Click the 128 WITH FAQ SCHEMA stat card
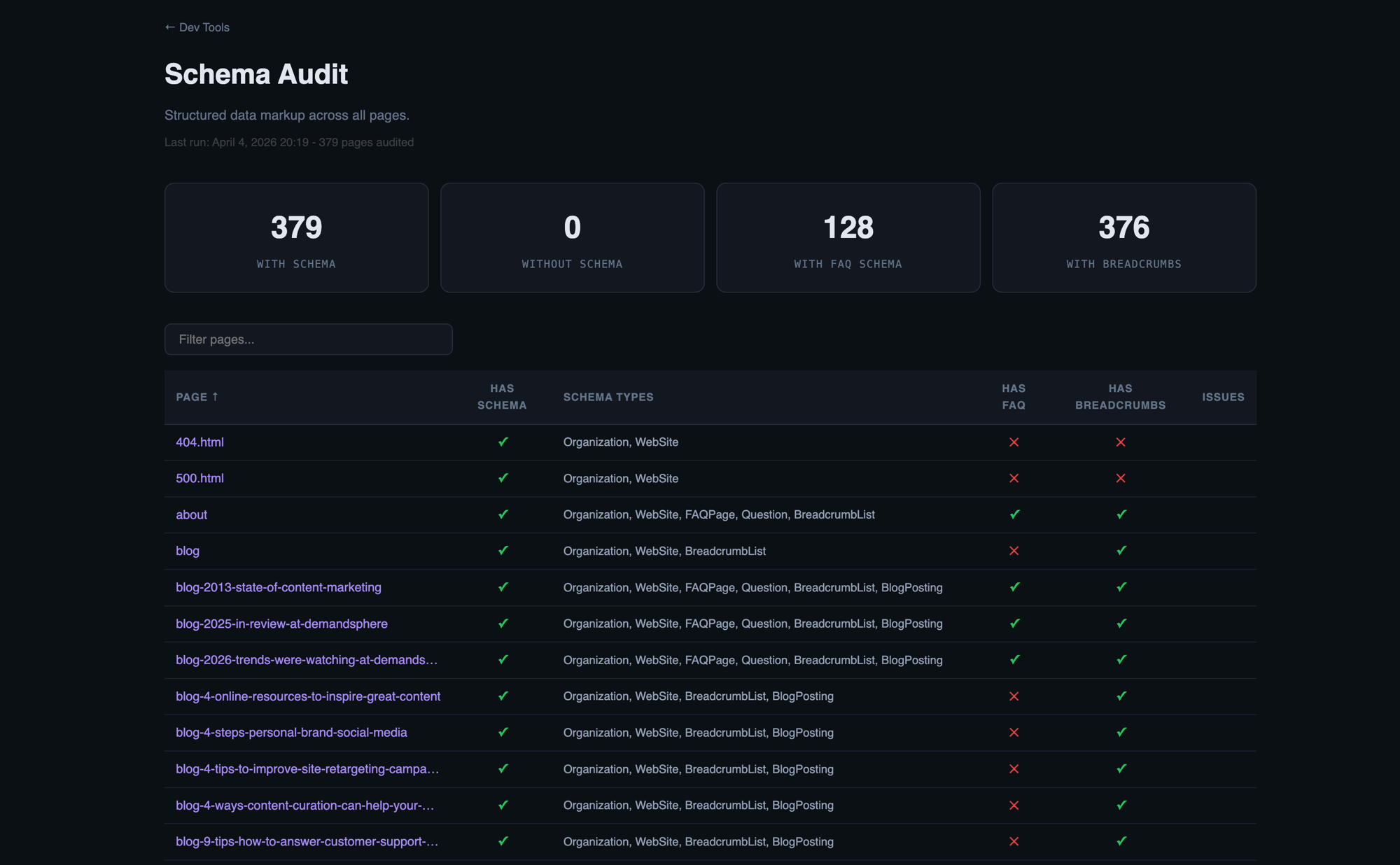 tap(848, 237)
